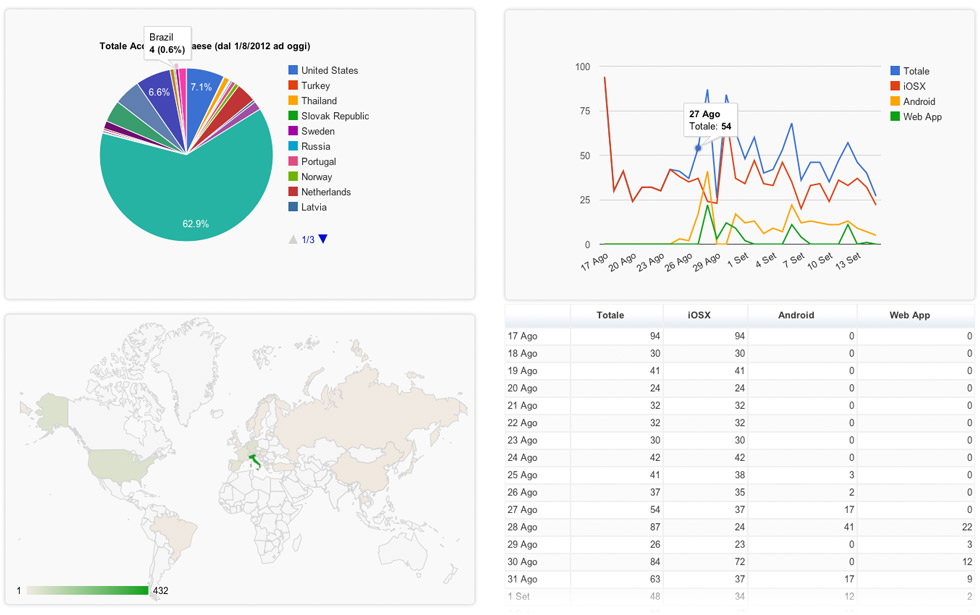Click the Portugal legend color square

(x=292, y=161)
